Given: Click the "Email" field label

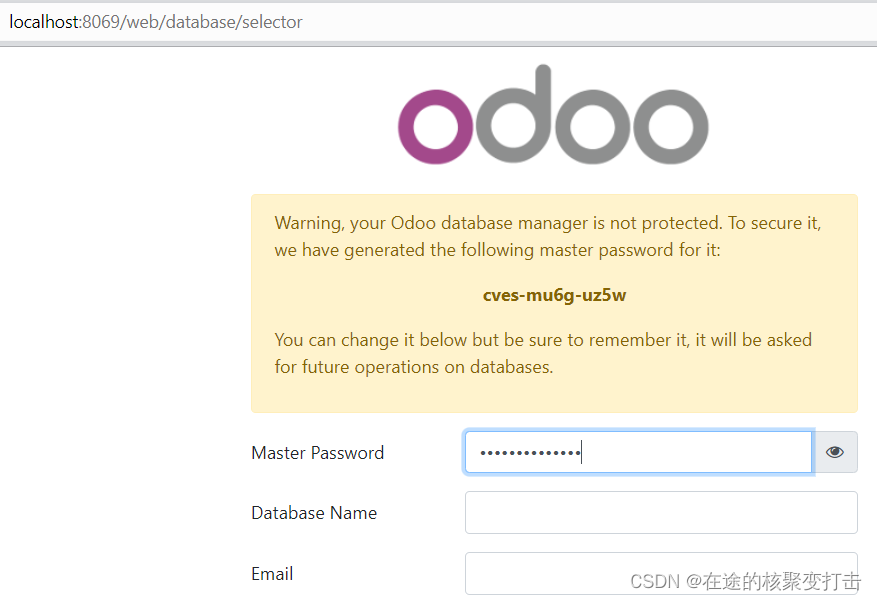Looking at the screenshot, I should [272, 574].
